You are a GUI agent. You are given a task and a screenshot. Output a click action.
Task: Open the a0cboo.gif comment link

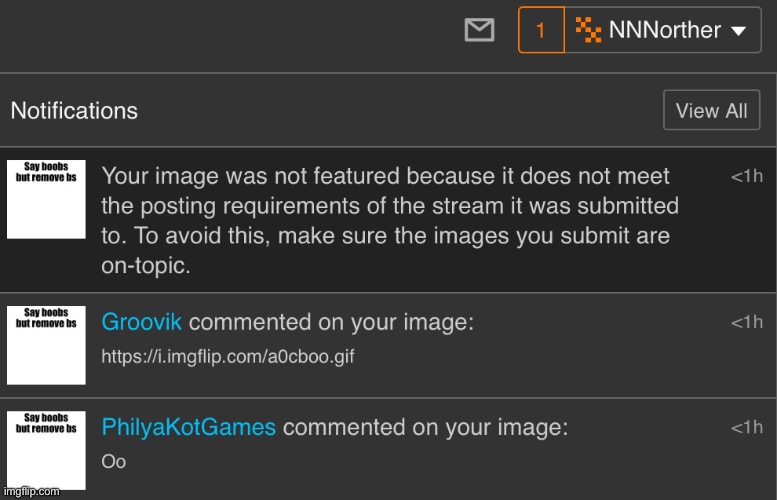point(228,357)
